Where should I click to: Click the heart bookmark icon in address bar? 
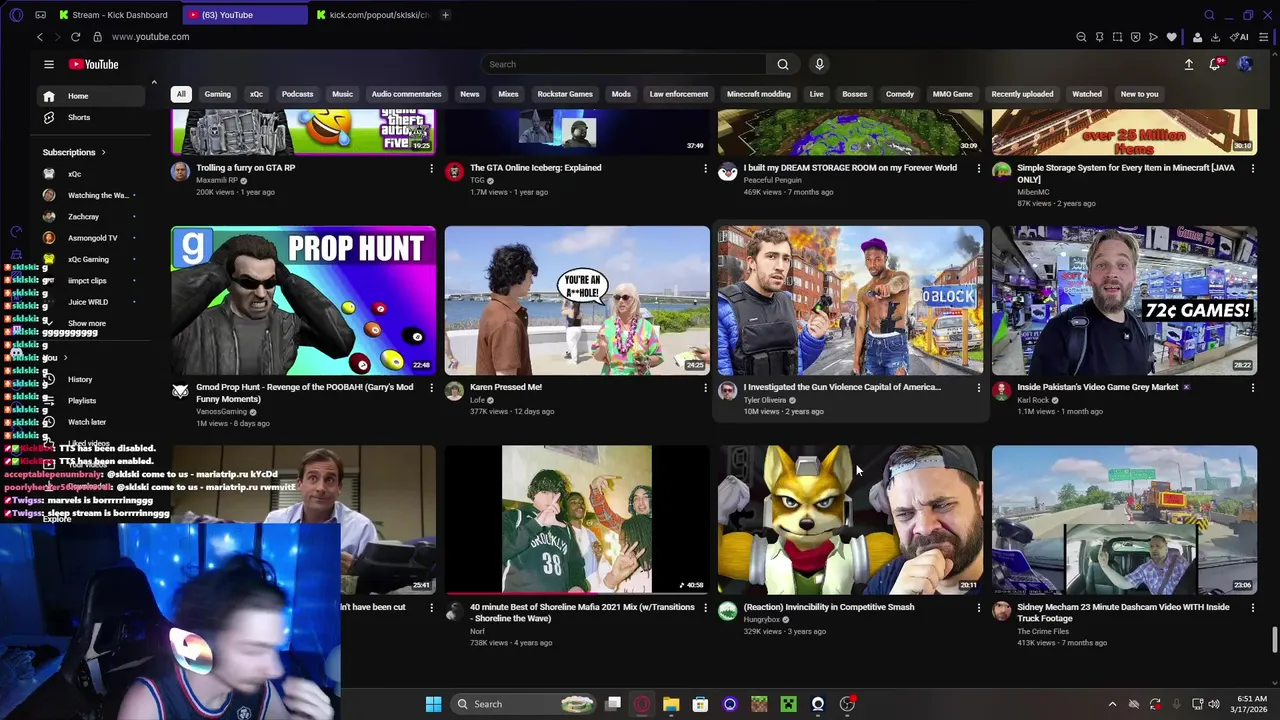(x=1171, y=37)
